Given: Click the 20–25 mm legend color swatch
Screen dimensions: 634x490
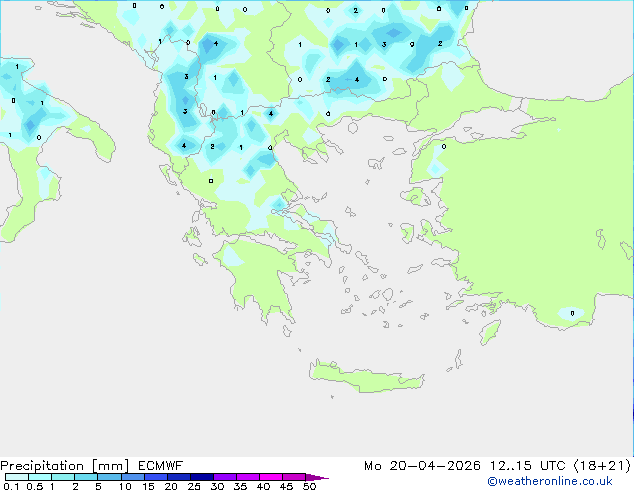Looking at the screenshot, I should click(x=178, y=477).
